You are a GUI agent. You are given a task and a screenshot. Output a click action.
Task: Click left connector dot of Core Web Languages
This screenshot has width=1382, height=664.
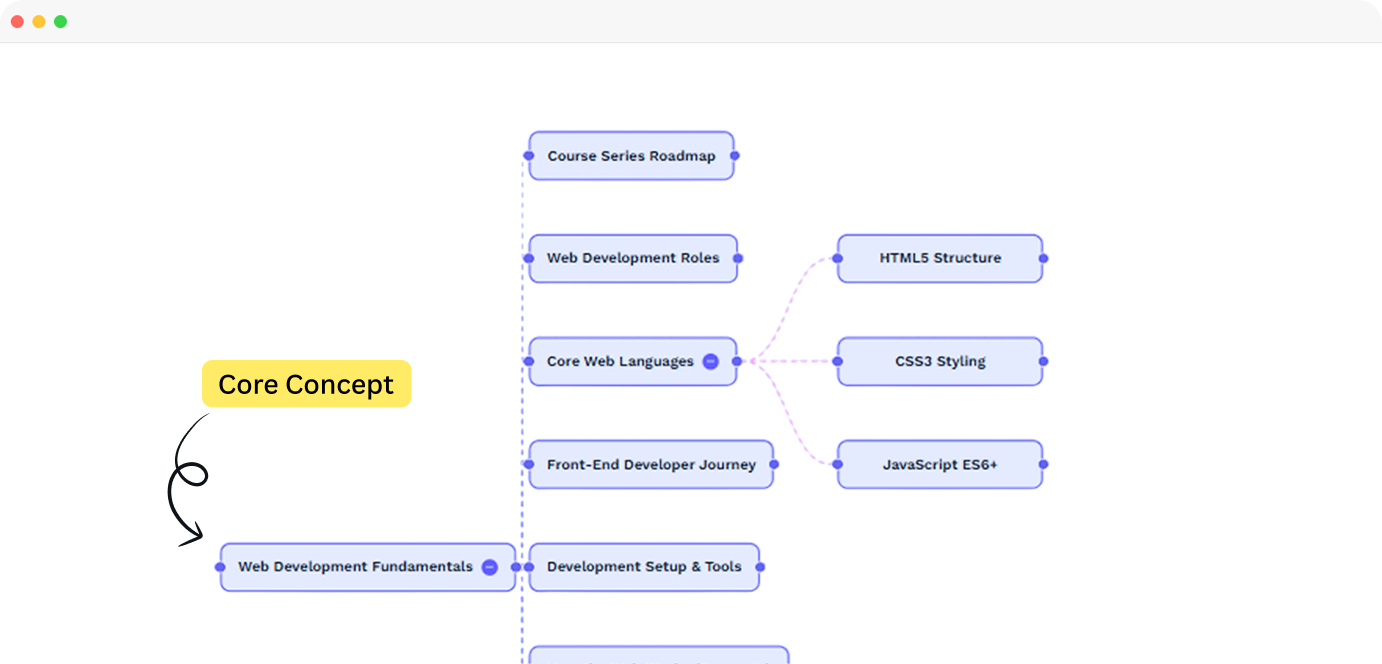tap(529, 361)
